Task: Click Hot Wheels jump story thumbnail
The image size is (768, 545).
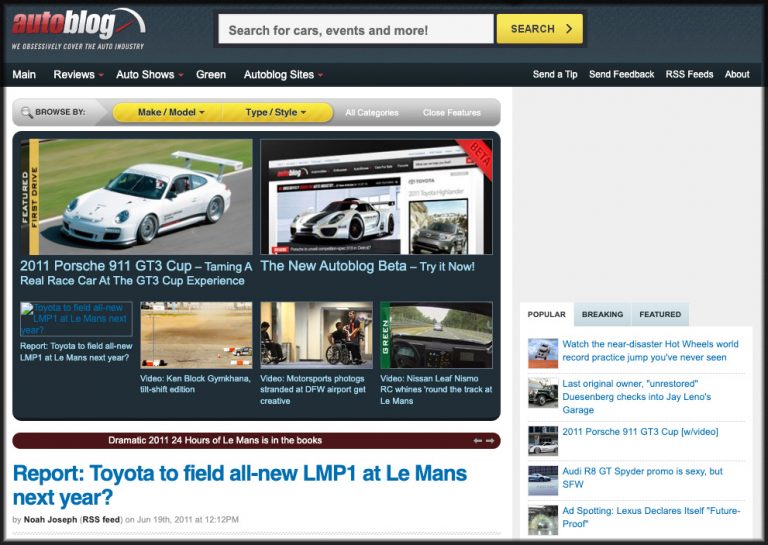Action: pyautogui.click(x=543, y=353)
